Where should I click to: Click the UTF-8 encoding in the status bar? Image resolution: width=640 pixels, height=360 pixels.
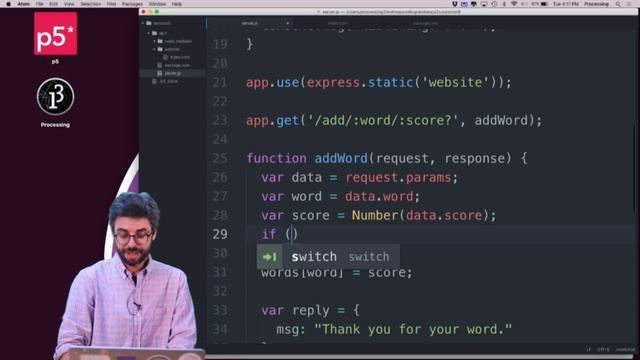point(603,349)
